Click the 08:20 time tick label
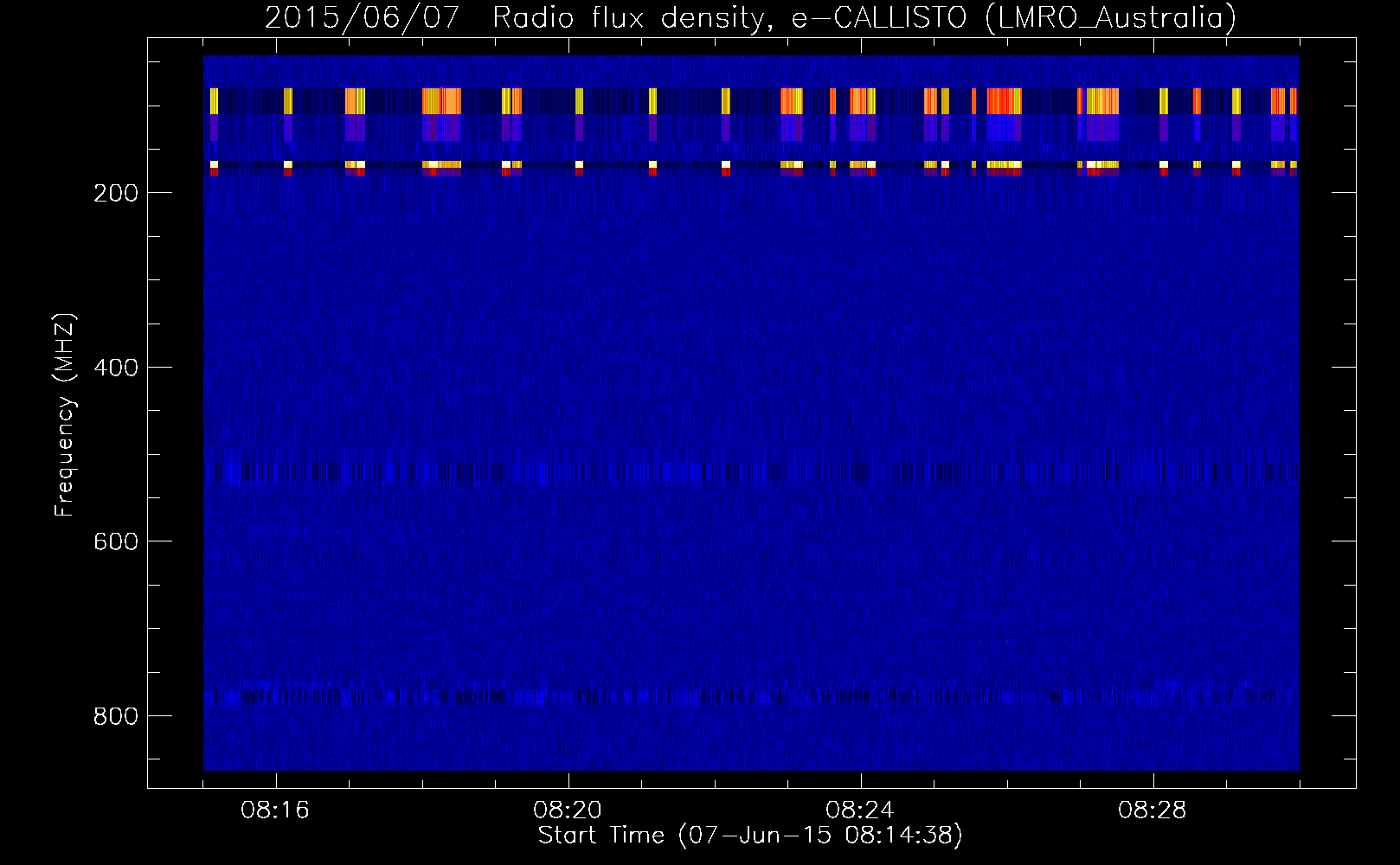This screenshot has height=865, width=1400. tap(568, 811)
